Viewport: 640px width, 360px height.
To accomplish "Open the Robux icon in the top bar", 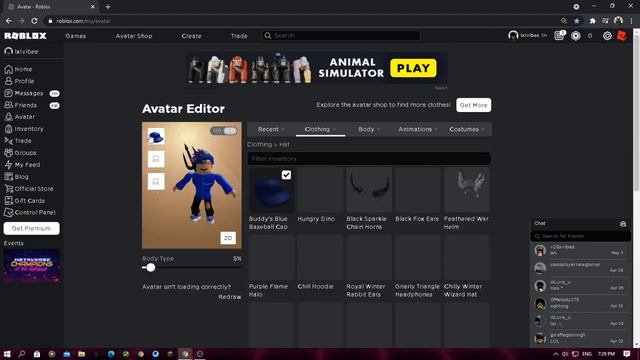I will point(576,36).
